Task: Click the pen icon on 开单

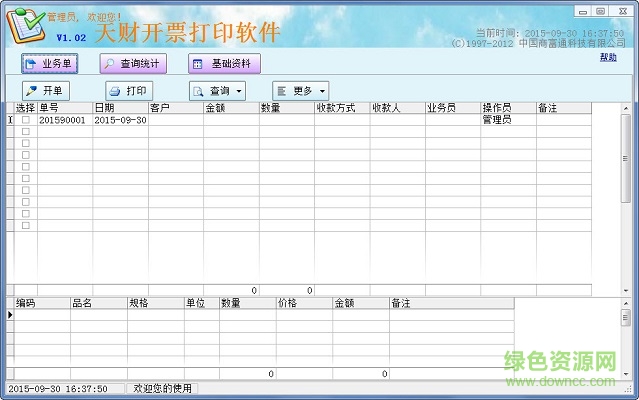Action: tap(31, 90)
